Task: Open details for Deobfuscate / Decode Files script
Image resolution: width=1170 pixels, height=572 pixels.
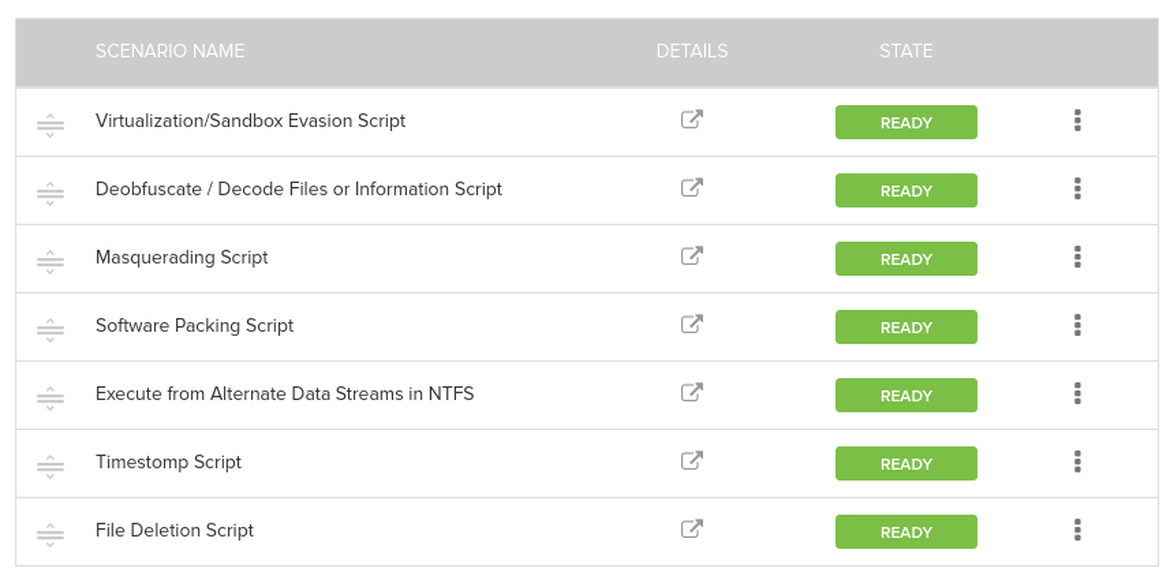Action: tap(691, 188)
